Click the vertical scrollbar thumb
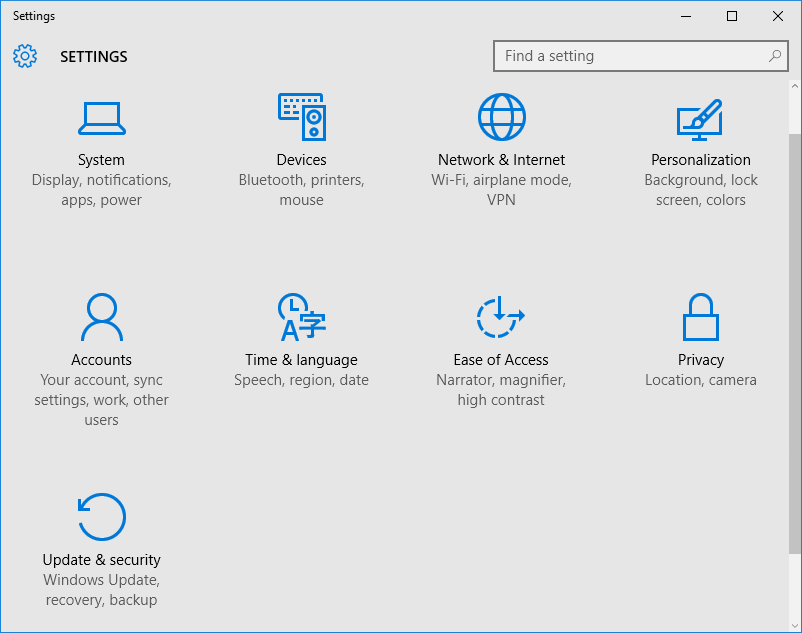Screen dimensions: 802x633 [x=795, y=343]
